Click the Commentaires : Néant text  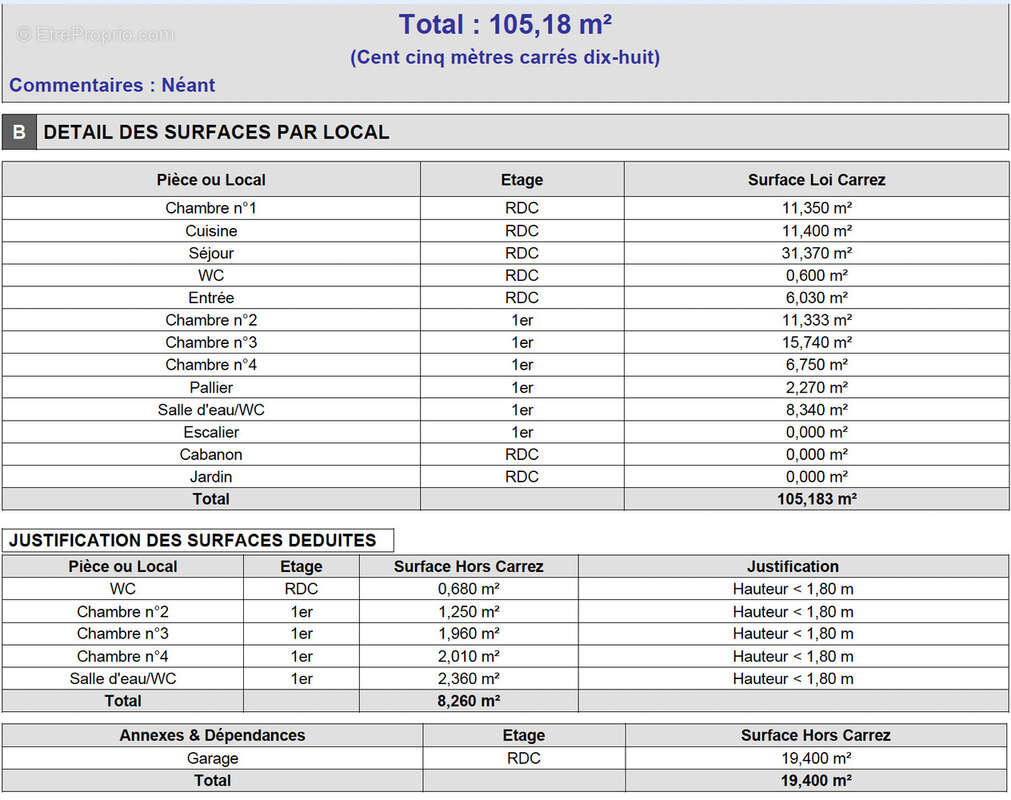112,85
